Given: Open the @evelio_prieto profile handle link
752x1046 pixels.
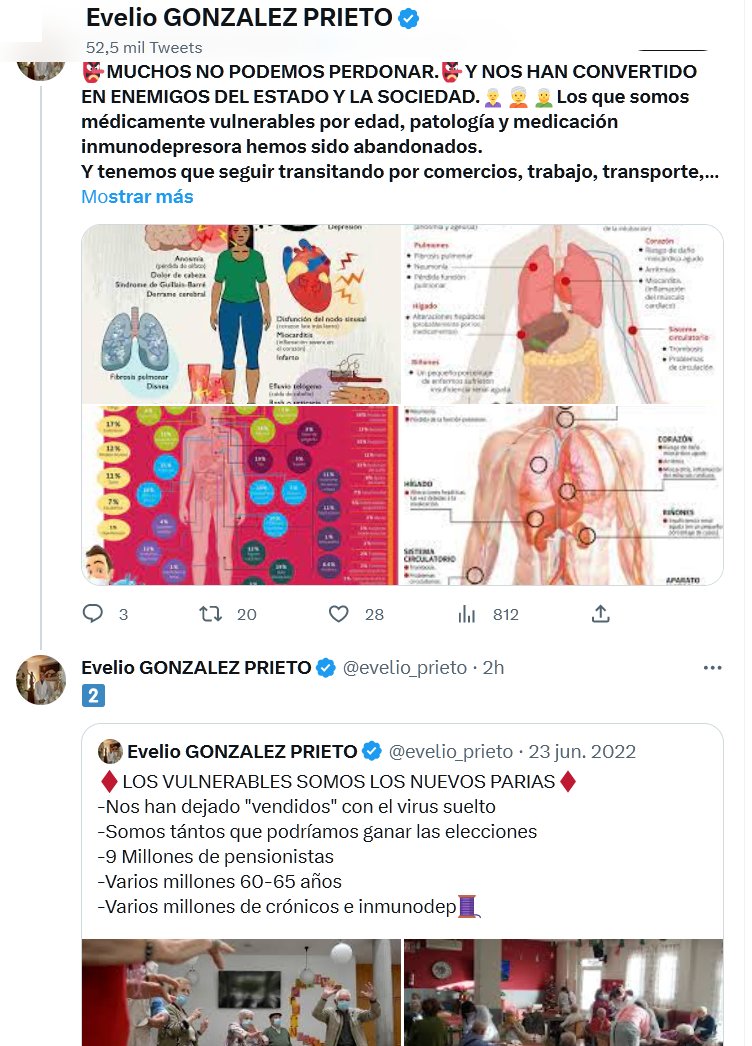Looking at the screenshot, I should 405,668.
